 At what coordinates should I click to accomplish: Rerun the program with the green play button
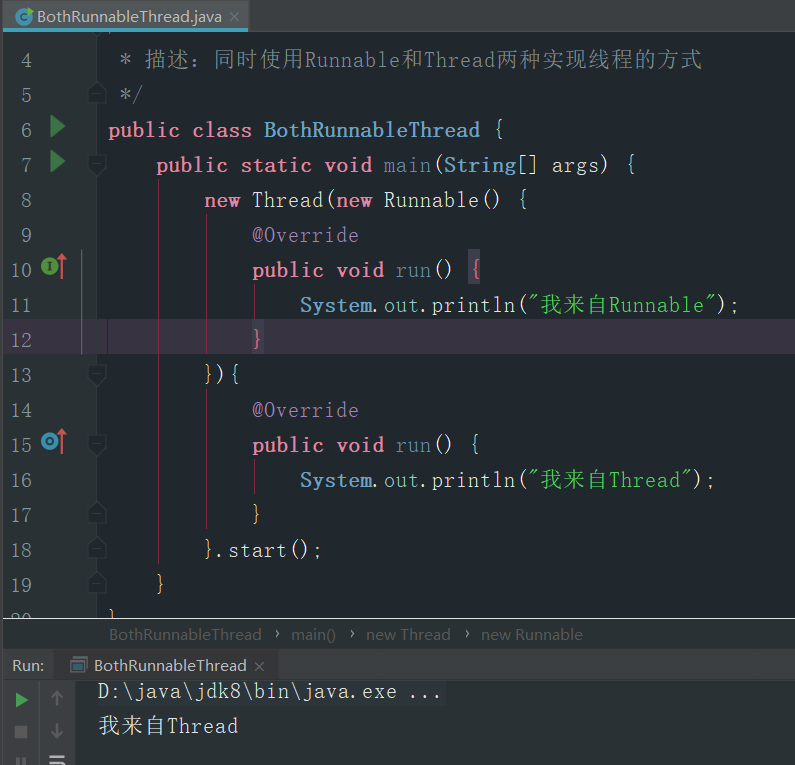coord(21,700)
